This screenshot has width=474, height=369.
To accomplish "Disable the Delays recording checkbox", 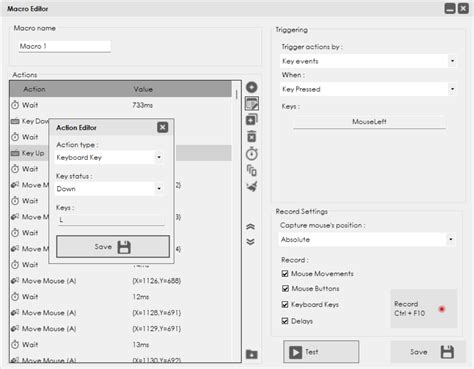I will coord(285,321).
